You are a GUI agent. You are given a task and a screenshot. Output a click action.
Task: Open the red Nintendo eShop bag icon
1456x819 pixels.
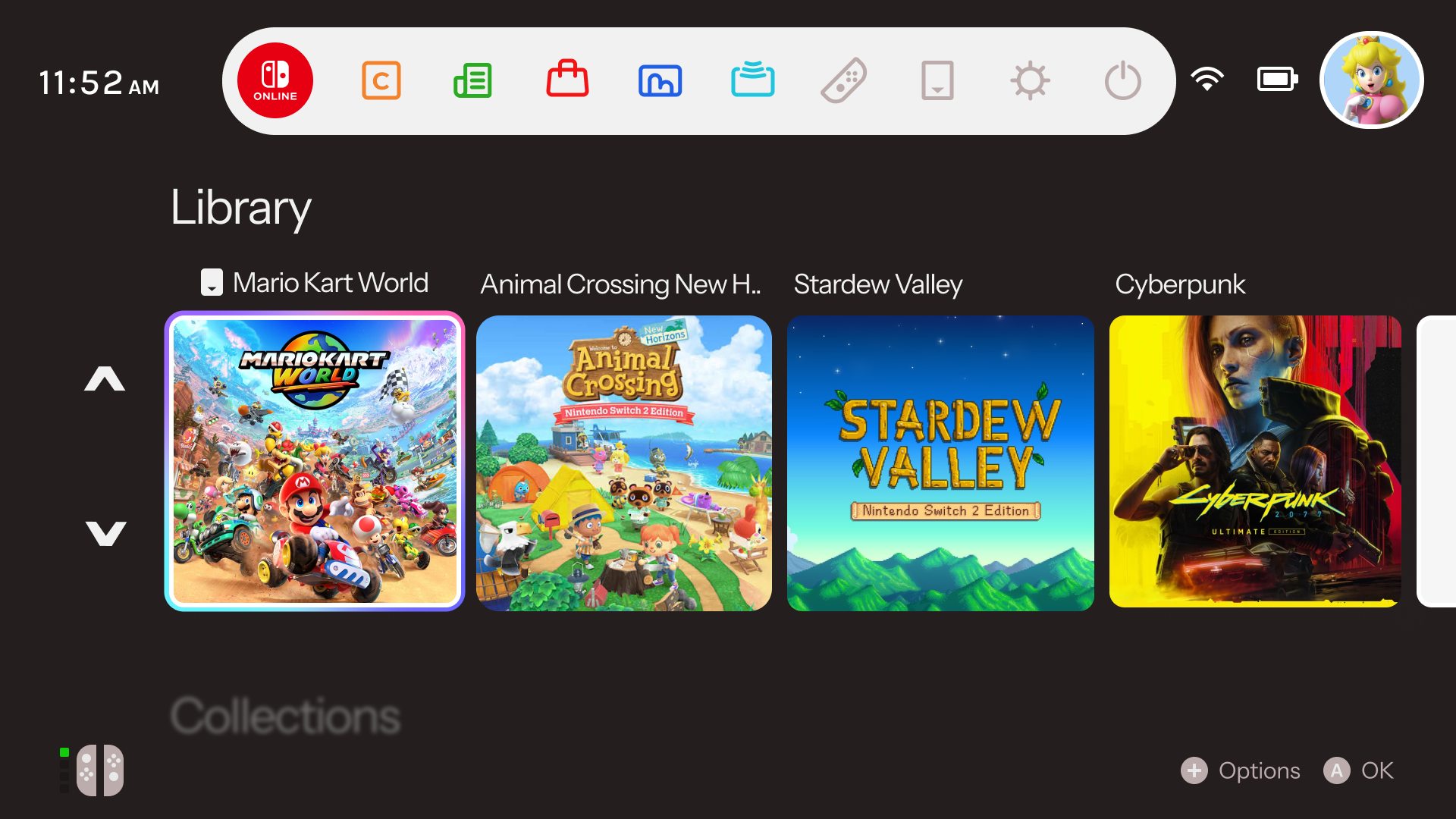(x=567, y=78)
